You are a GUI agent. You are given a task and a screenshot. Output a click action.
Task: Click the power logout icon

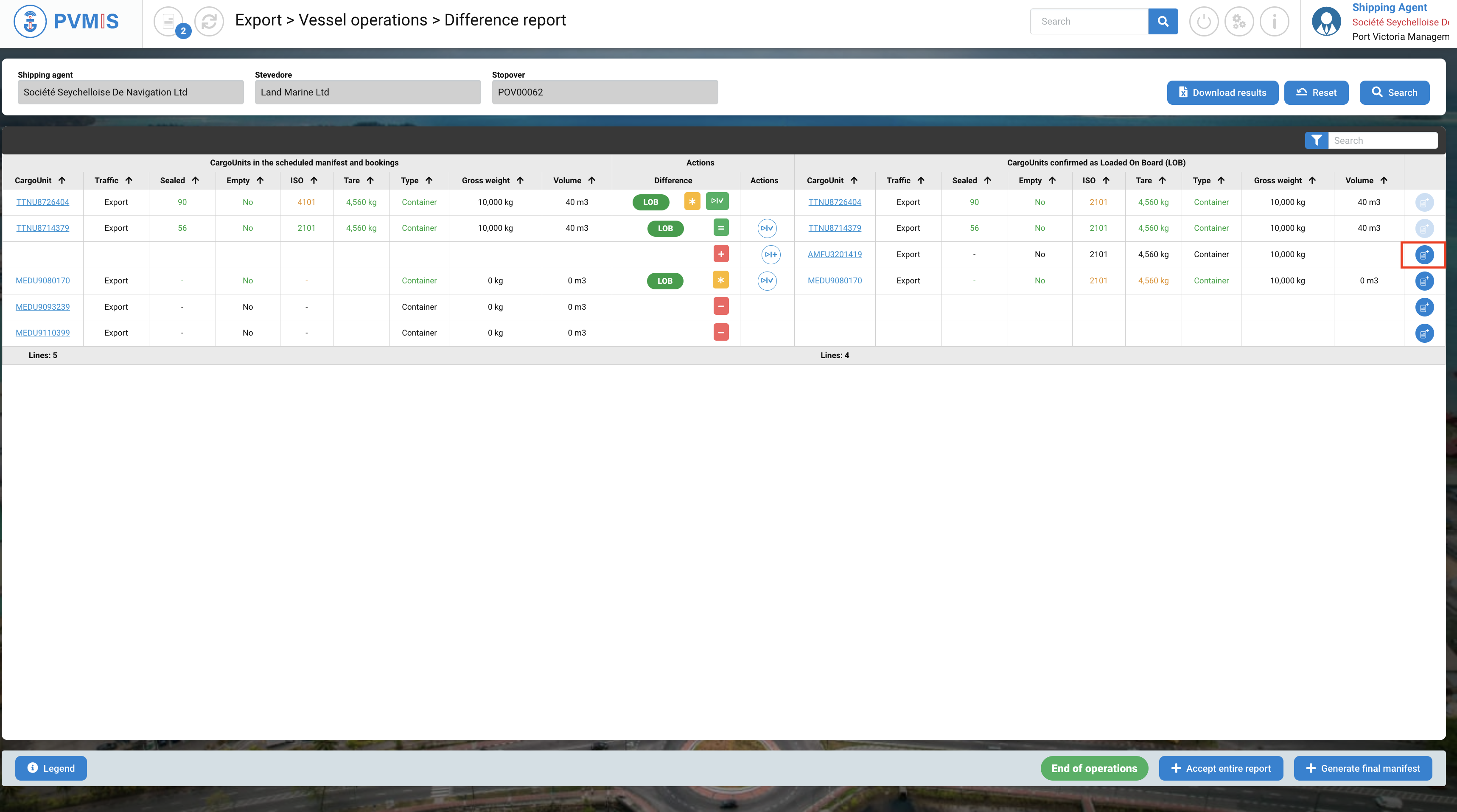coord(1204,22)
